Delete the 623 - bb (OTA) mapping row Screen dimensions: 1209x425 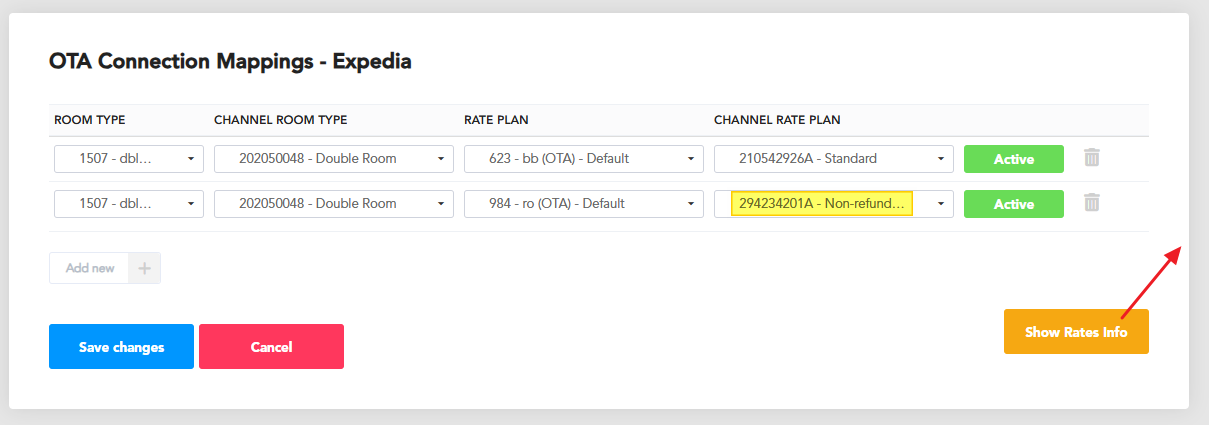click(1092, 158)
